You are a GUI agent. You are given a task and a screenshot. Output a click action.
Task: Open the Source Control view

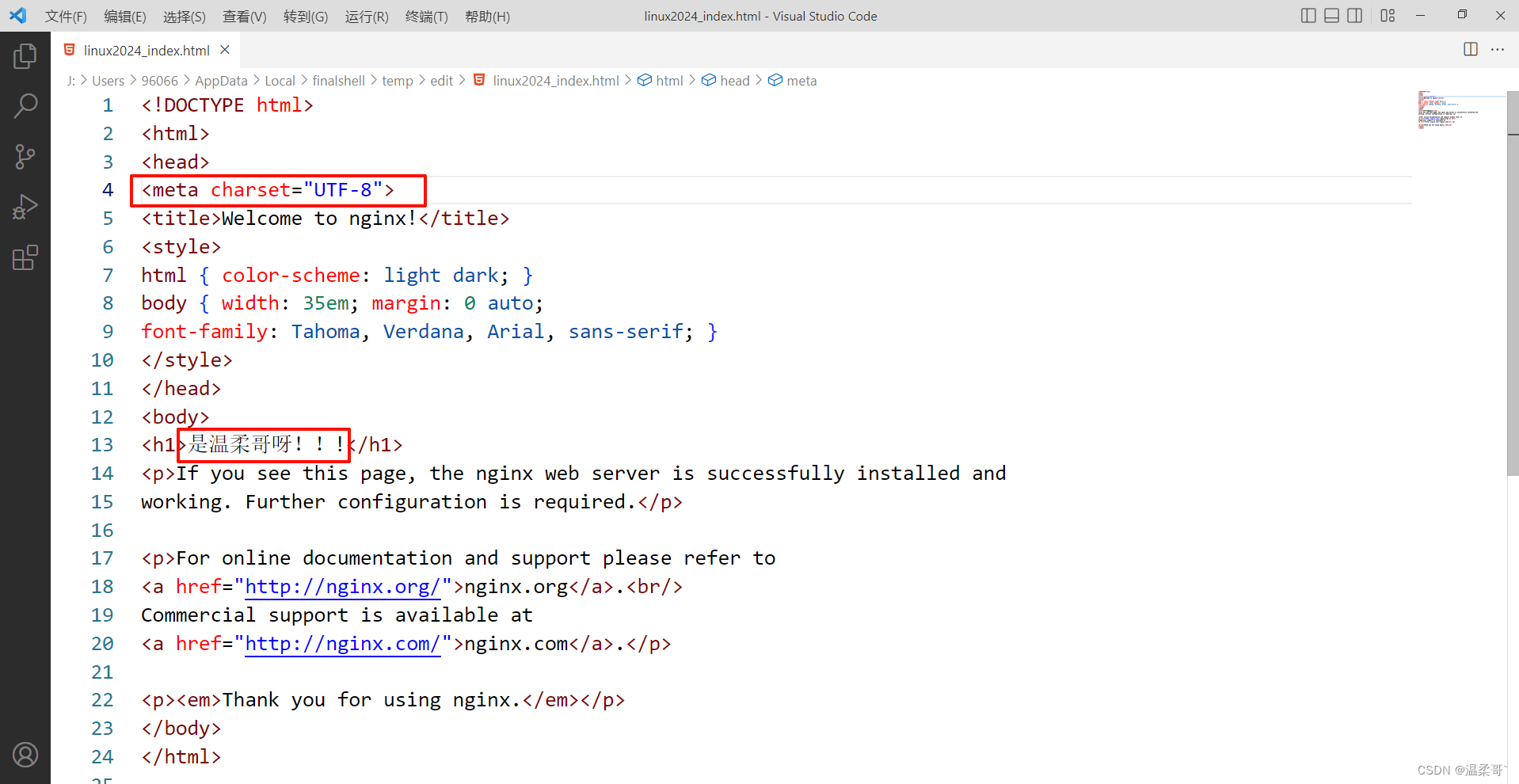pyautogui.click(x=25, y=156)
